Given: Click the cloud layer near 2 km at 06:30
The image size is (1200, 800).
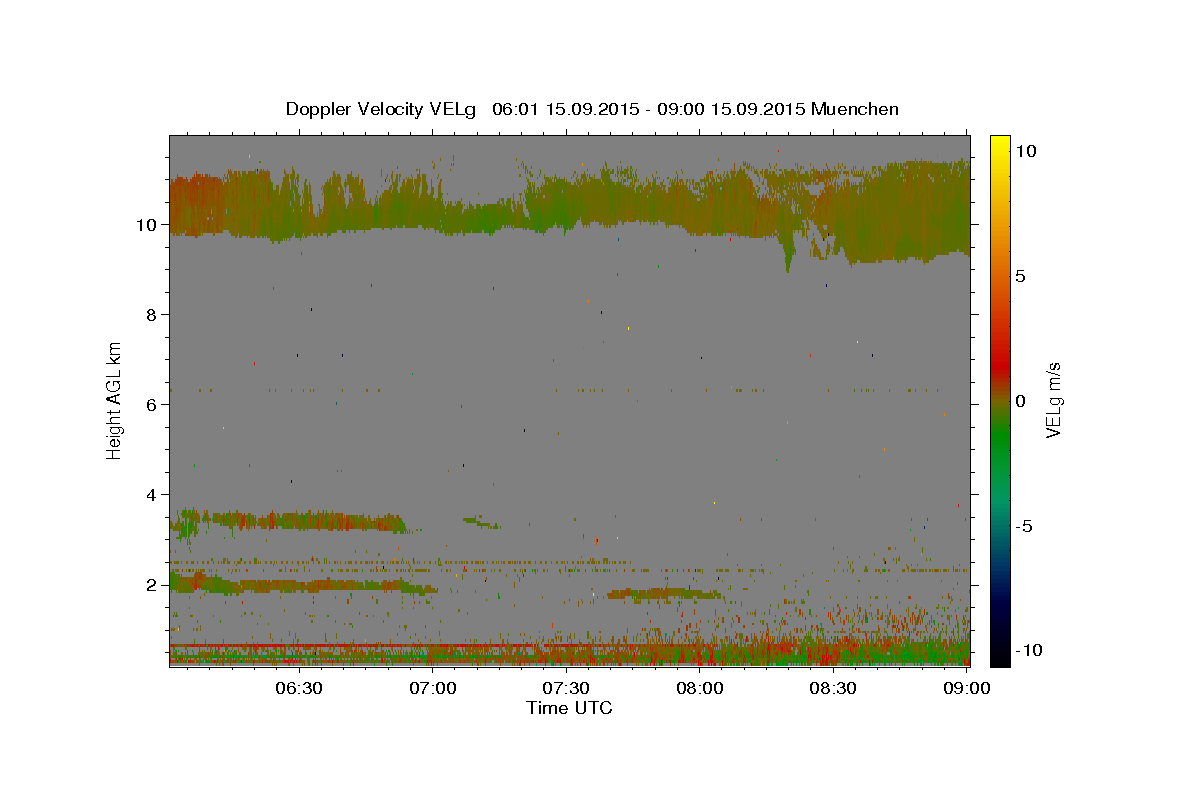Looking at the screenshot, I should tap(298, 586).
